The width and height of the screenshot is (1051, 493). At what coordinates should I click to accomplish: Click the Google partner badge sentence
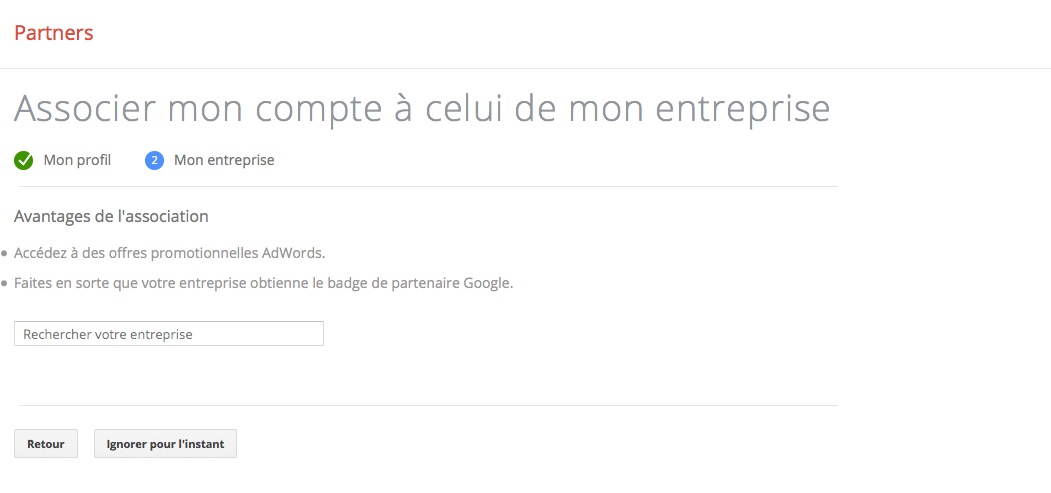point(263,283)
